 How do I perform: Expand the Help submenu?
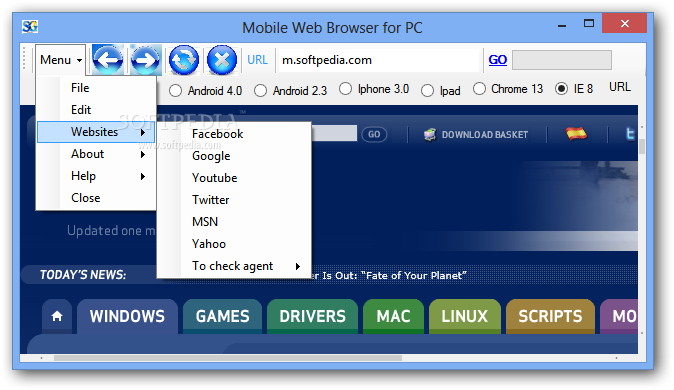point(96,176)
